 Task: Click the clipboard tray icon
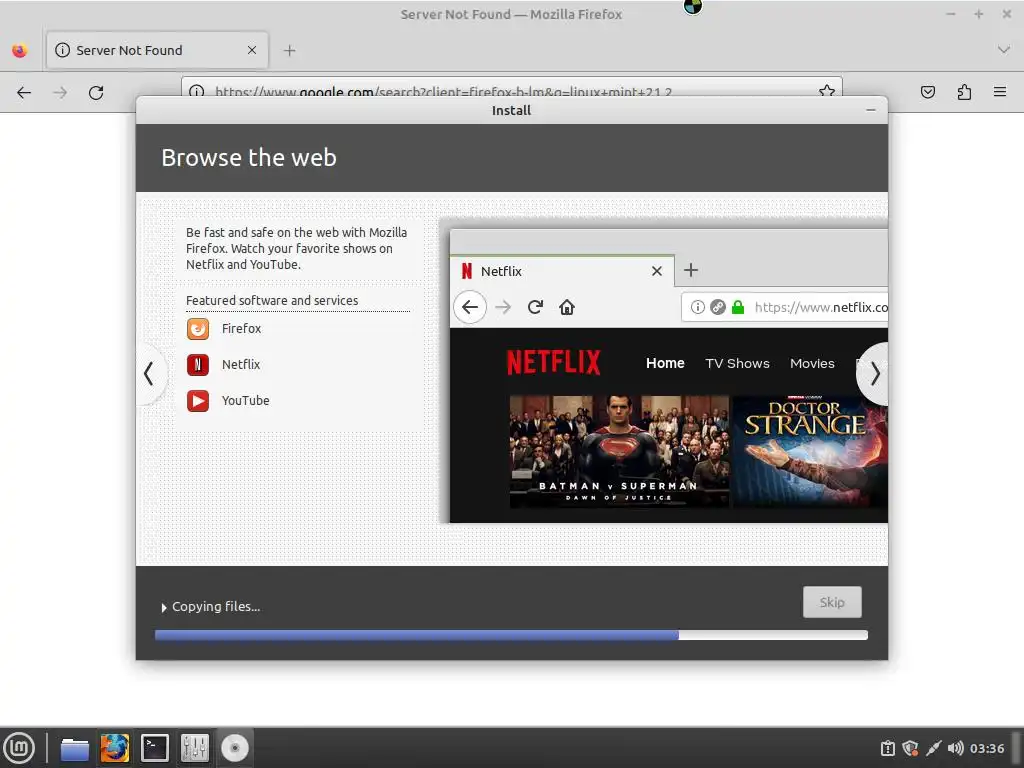pyautogui.click(x=888, y=748)
